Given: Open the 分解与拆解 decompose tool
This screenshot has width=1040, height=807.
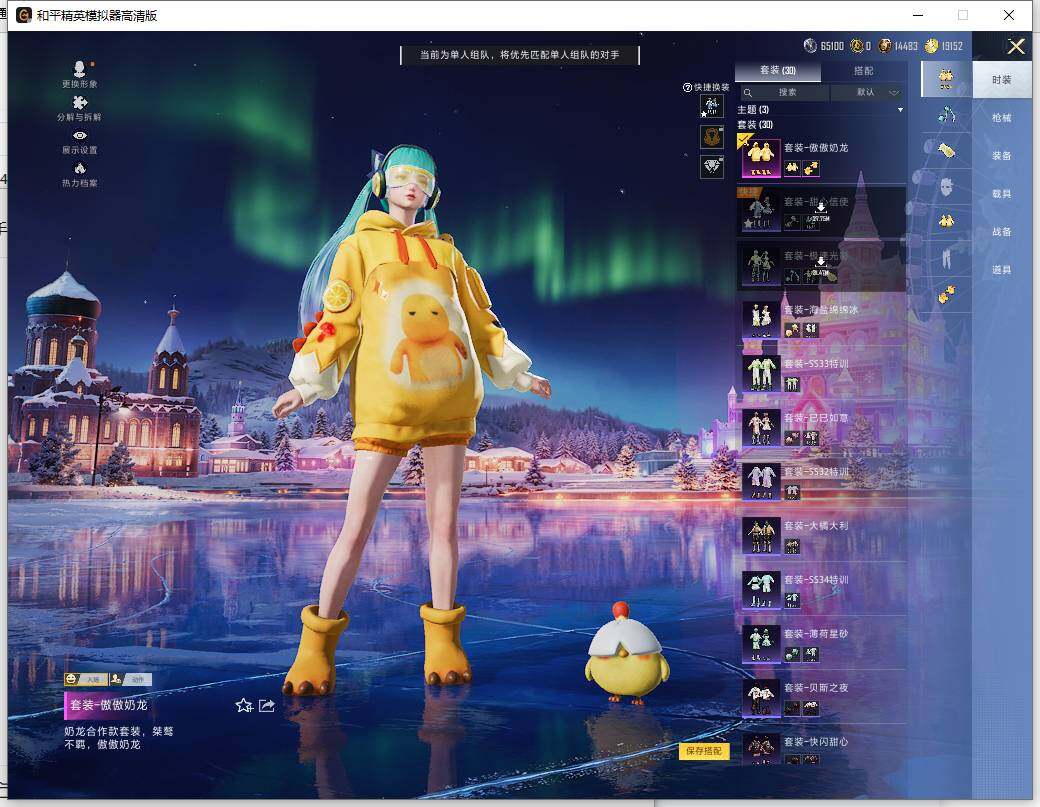Looking at the screenshot, I should pyautogui.click(x=80, y=106).
